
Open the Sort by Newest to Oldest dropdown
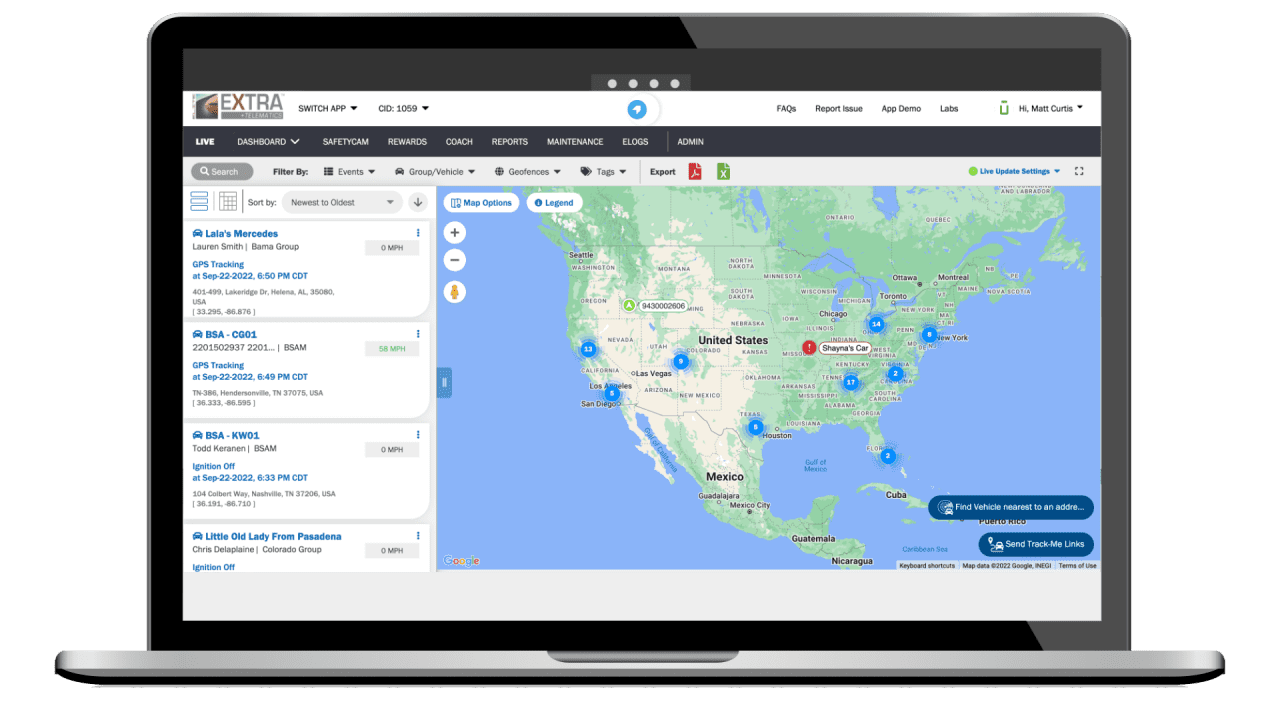pos(342,202)
